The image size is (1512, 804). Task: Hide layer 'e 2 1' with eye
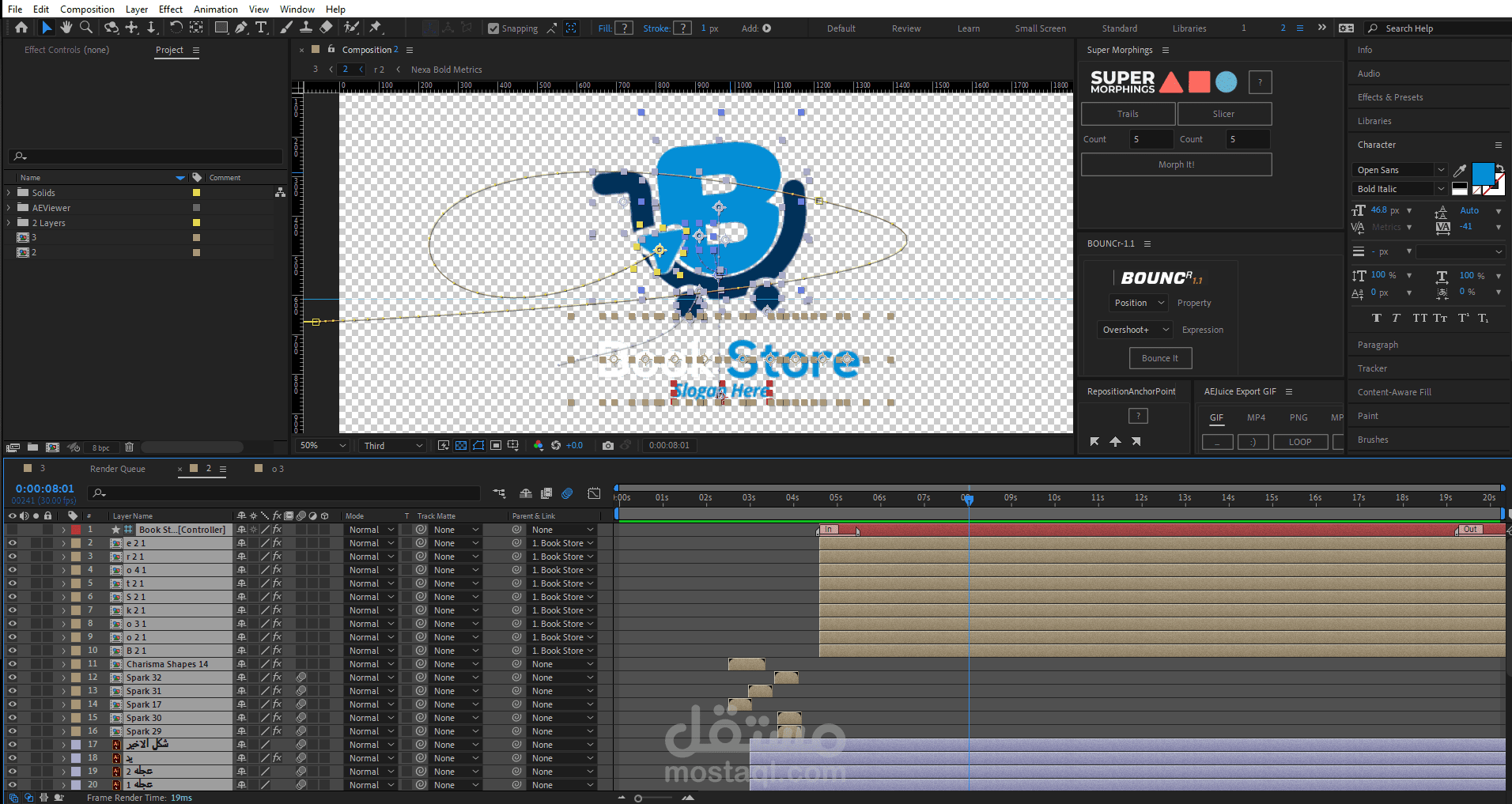(x=12, y=543)
